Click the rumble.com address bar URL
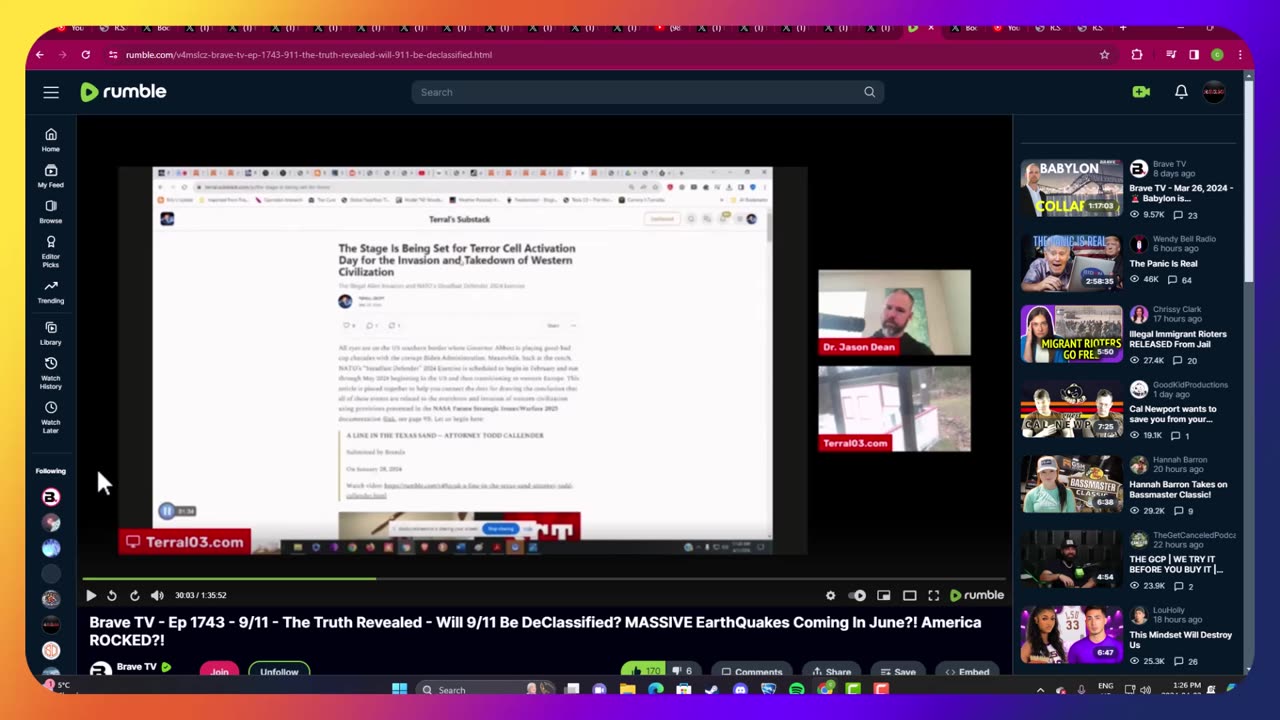Image resolution: width=1280 pixels, height=720 pixels. click(x=309, y=55)
